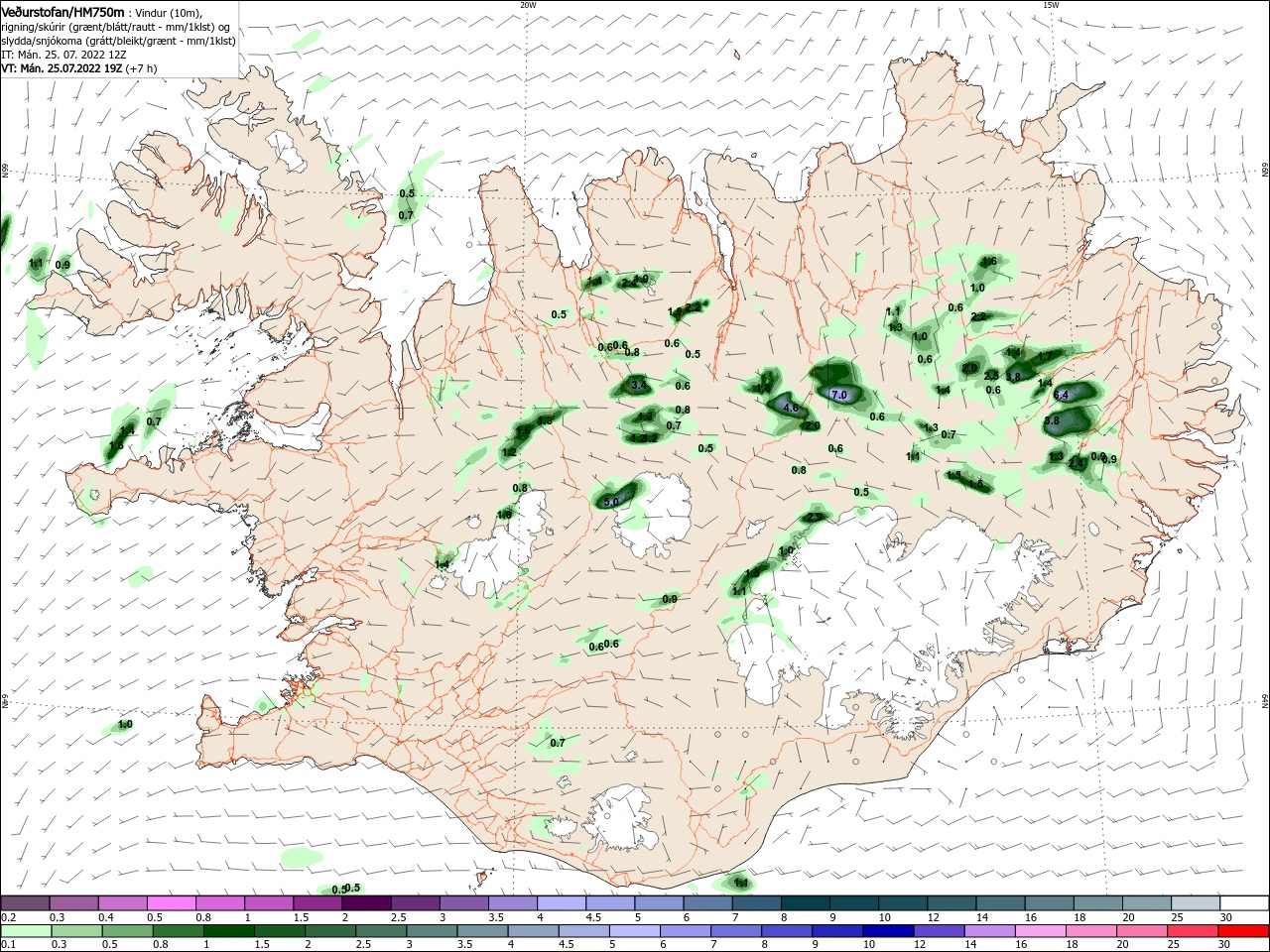
Task: Select the hot pink swatch labeled 20, lower row
Action: 1143,932
